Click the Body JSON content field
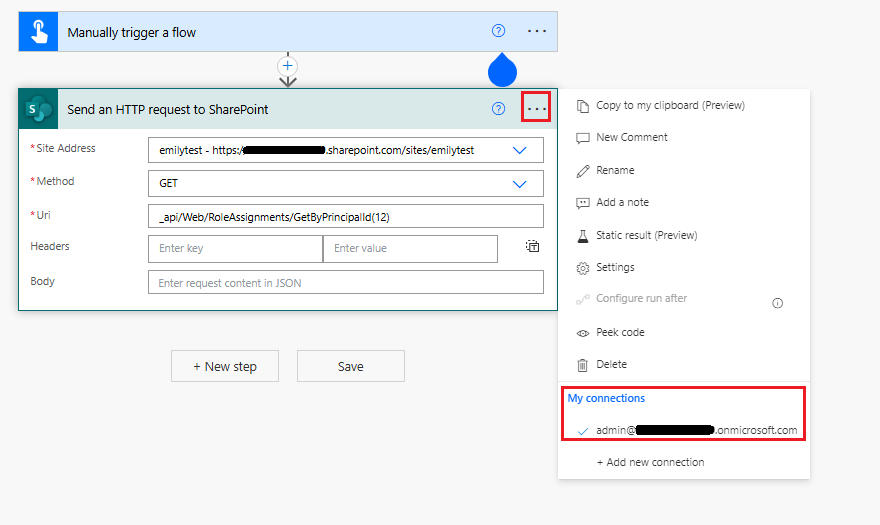Screen dimensions: 880x525 (346, 282)
